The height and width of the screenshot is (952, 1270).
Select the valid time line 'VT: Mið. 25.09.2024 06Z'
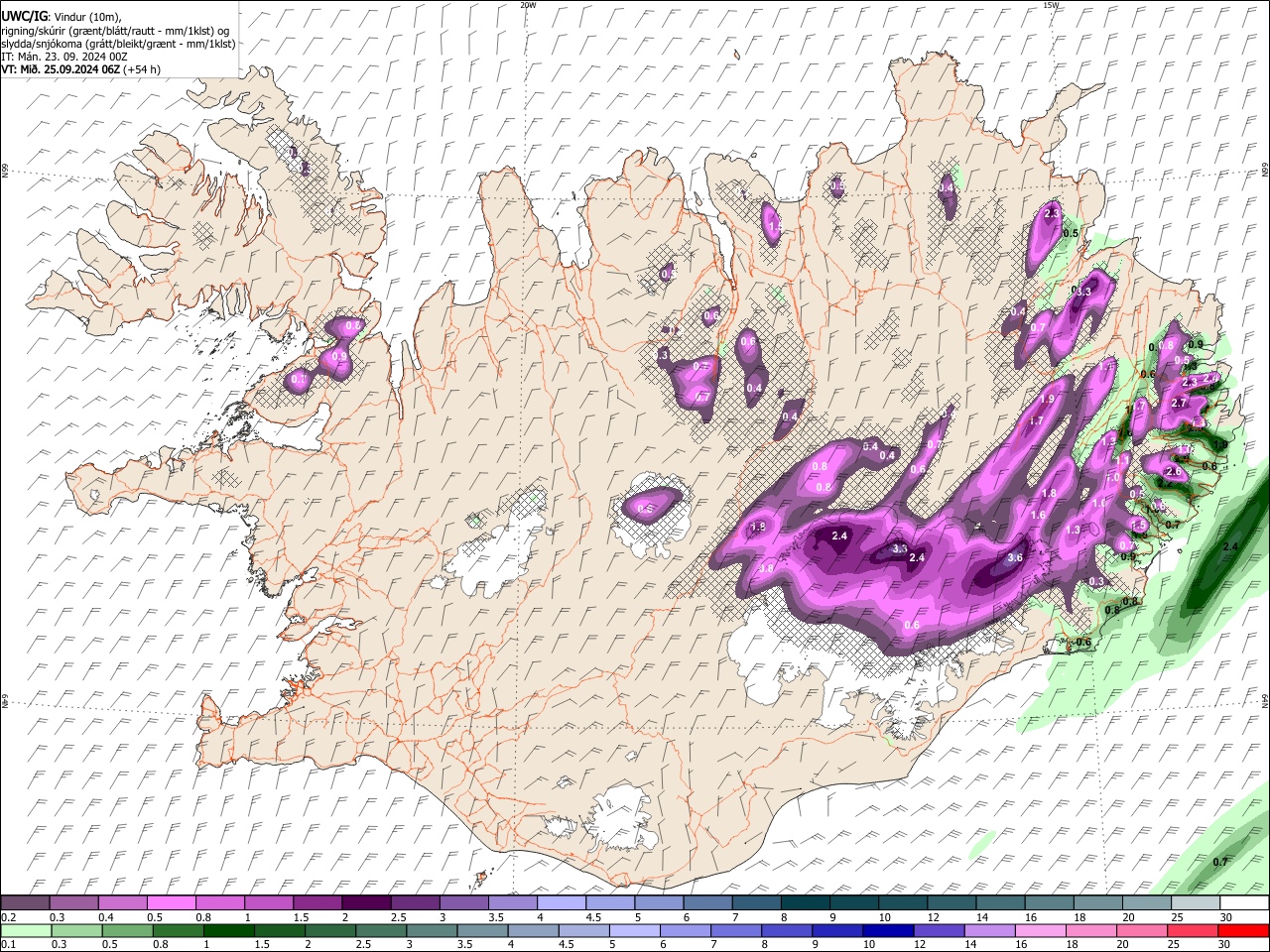[x=61, y=69]
